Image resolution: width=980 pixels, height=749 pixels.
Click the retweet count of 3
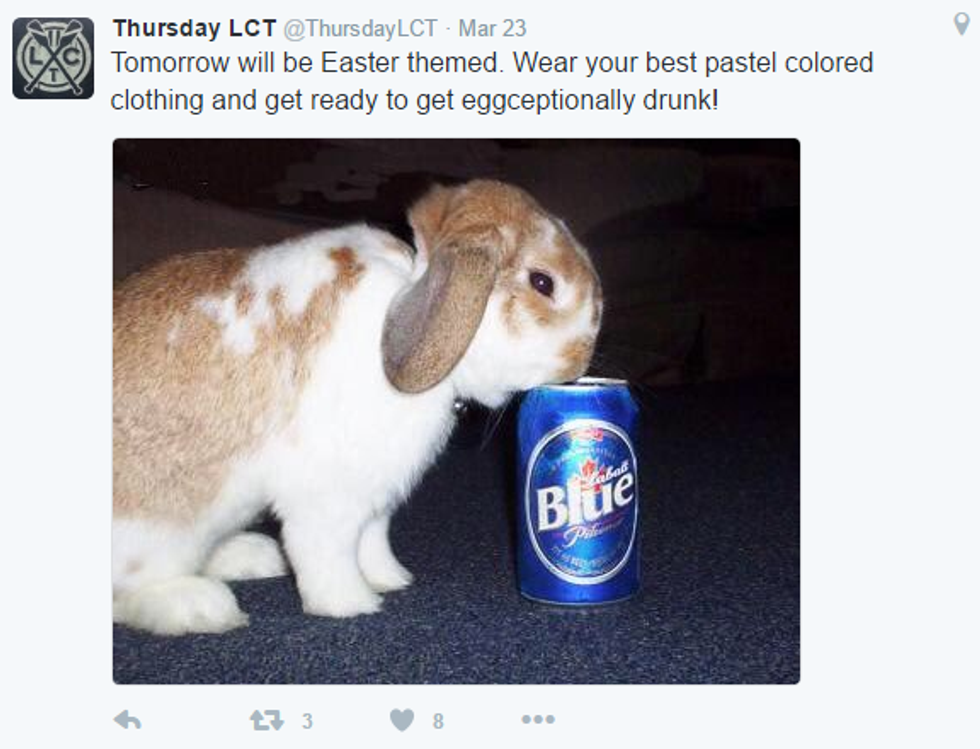point(307,721)
